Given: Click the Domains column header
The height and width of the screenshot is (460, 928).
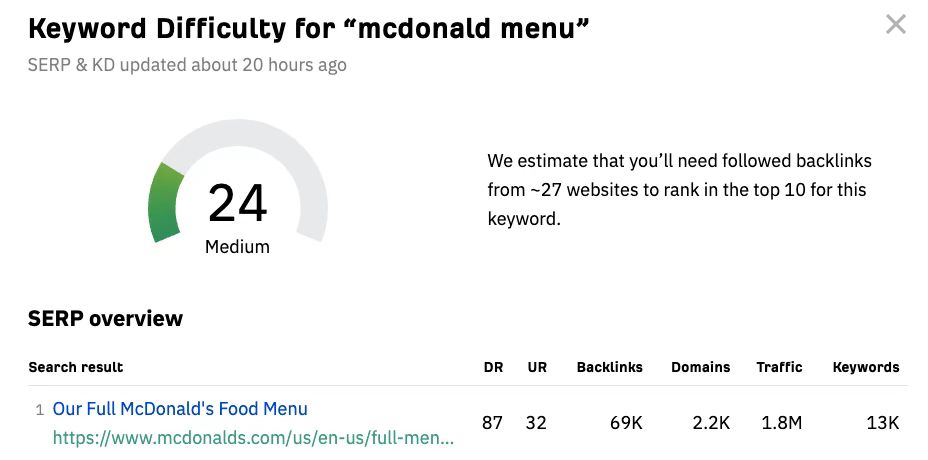Looking at the screenshot, I should click(x=700, y=367).
